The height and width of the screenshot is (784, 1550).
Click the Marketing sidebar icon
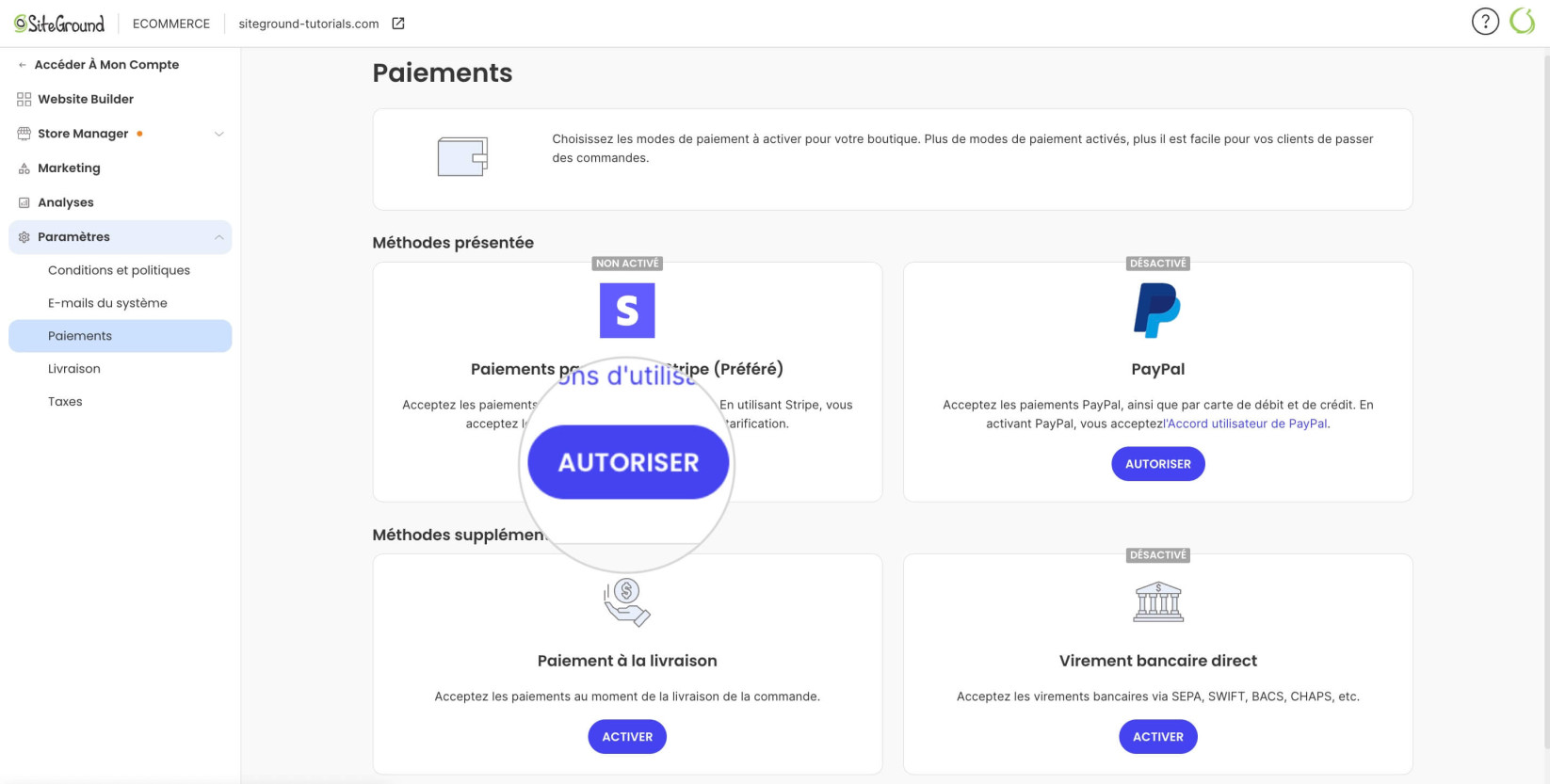(x=24, y=168)
